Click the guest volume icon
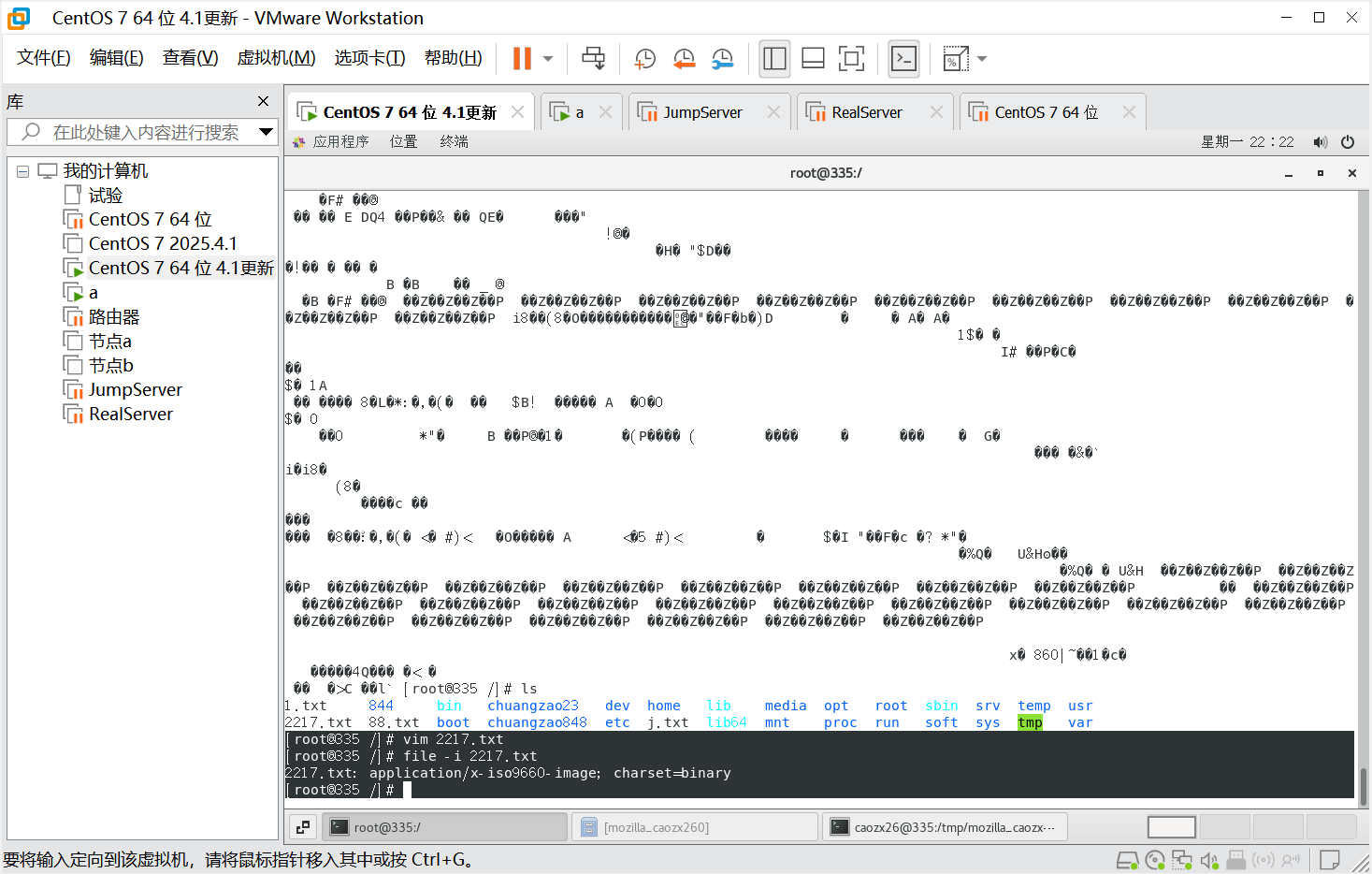 (x=1320, y=142)
